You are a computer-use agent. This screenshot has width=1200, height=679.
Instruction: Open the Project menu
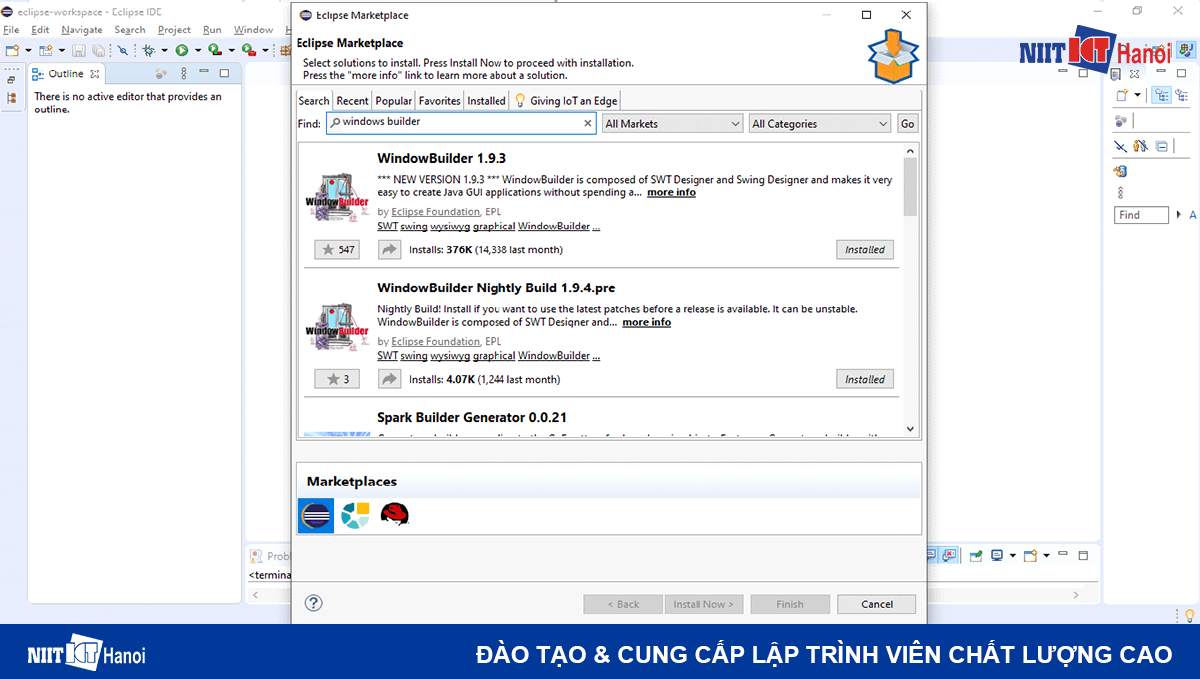point(174,29)
